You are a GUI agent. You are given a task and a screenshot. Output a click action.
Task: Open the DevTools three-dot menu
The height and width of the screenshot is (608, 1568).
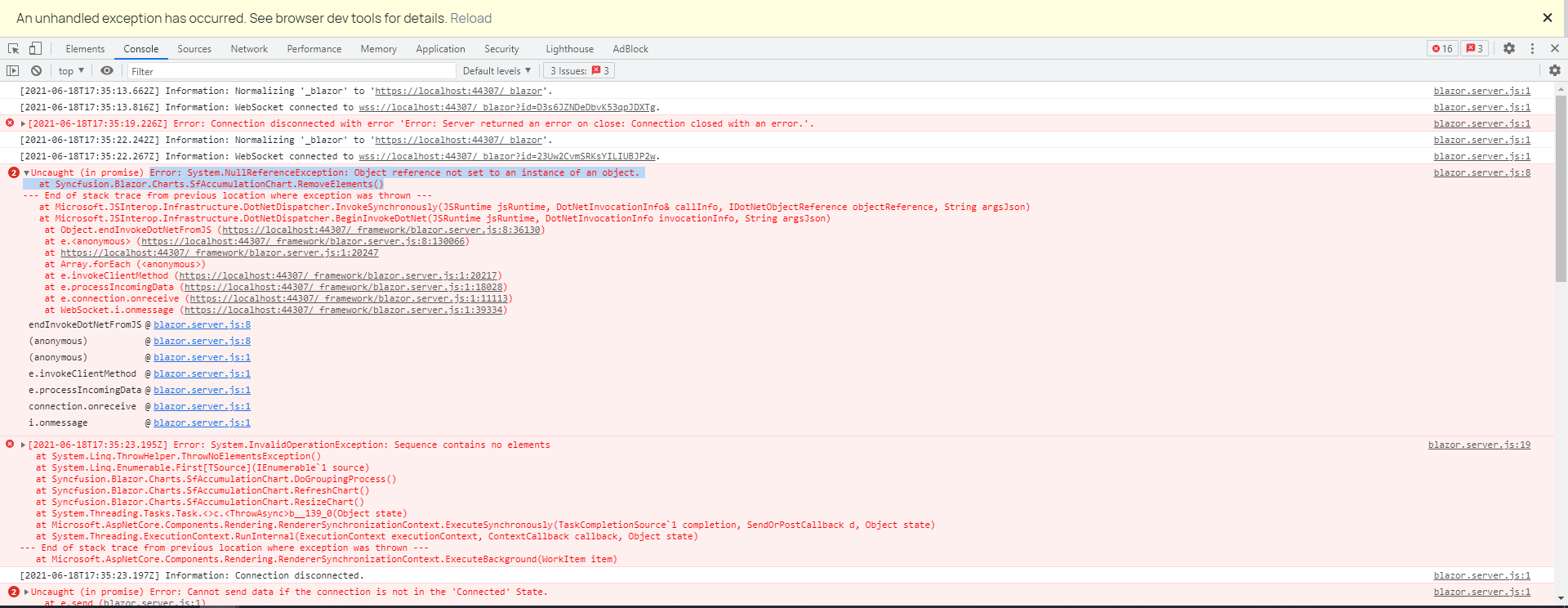(1532, 49)
